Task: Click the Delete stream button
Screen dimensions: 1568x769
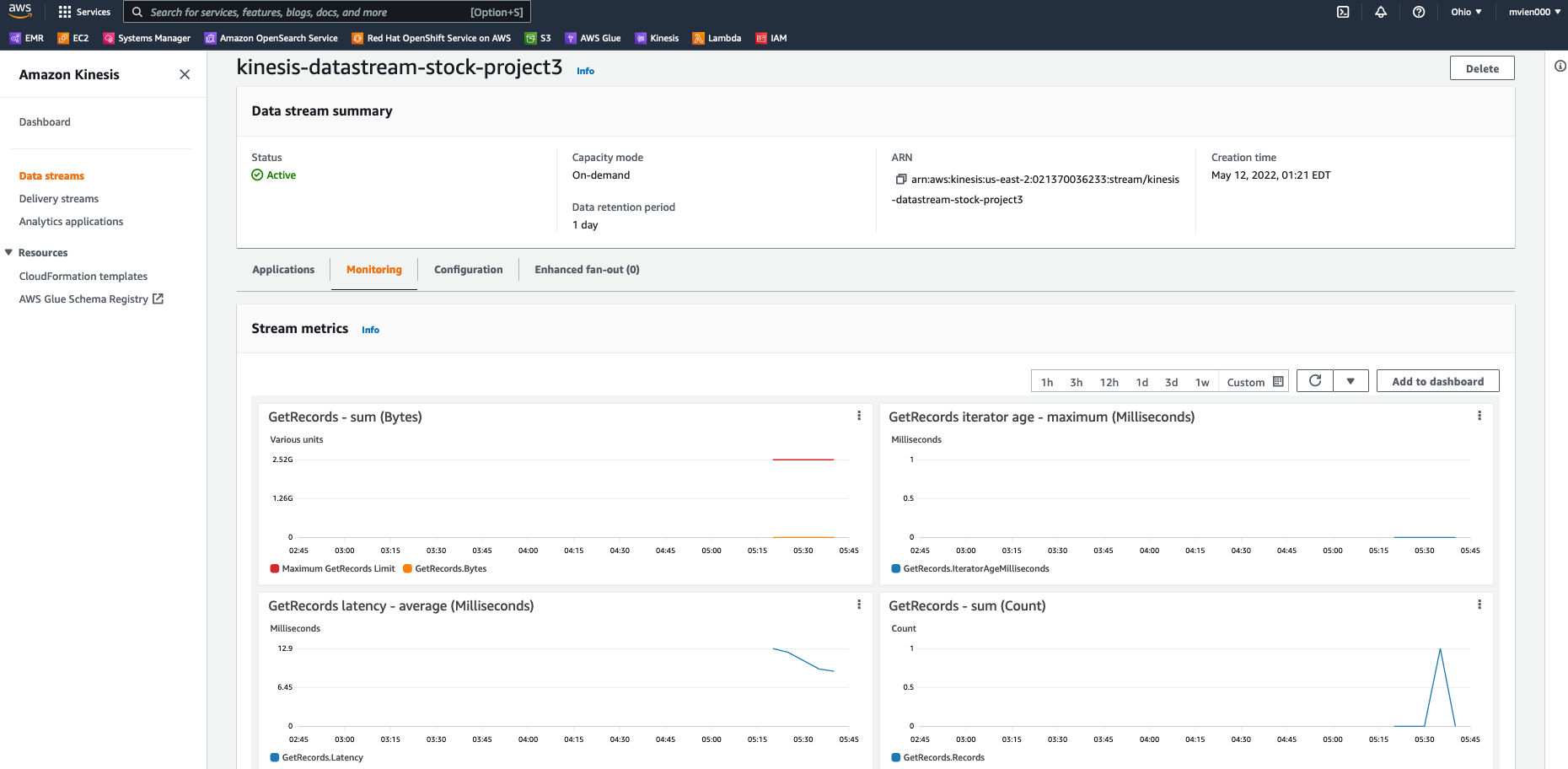Action: 1482,68
